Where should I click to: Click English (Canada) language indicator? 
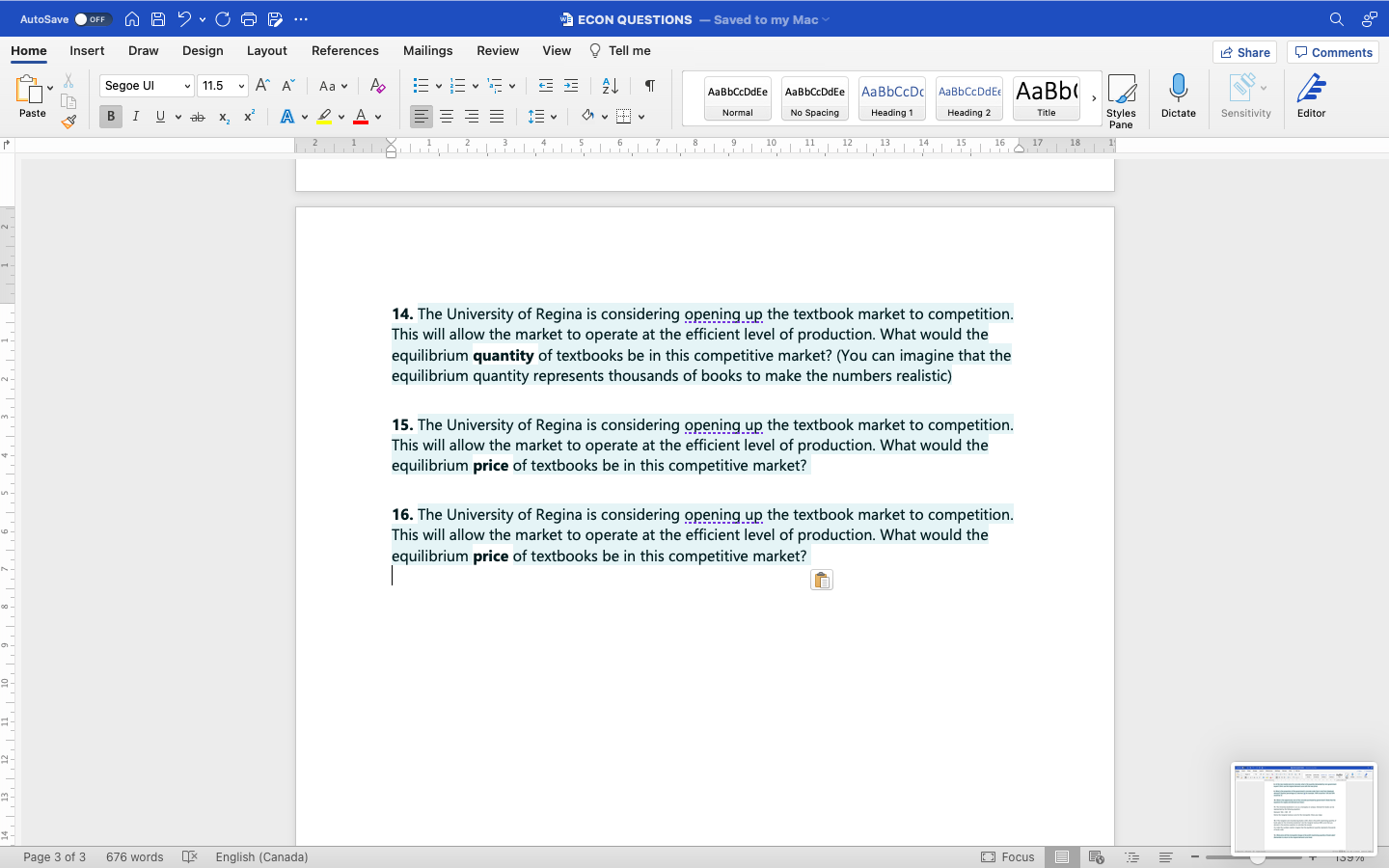point(261,856)
